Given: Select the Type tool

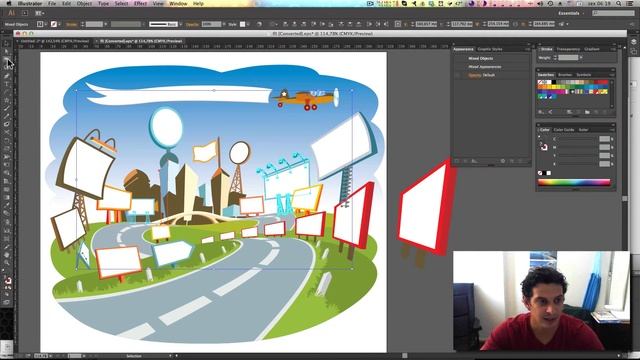Looking at the screenshot, I should (6, 84).
